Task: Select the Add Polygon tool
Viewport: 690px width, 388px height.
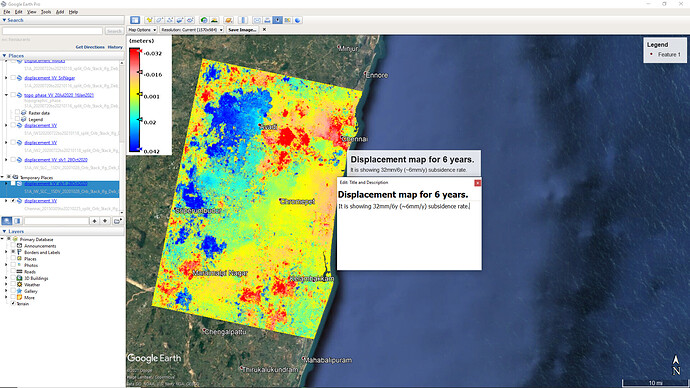Action: click(x=159, y=20)
